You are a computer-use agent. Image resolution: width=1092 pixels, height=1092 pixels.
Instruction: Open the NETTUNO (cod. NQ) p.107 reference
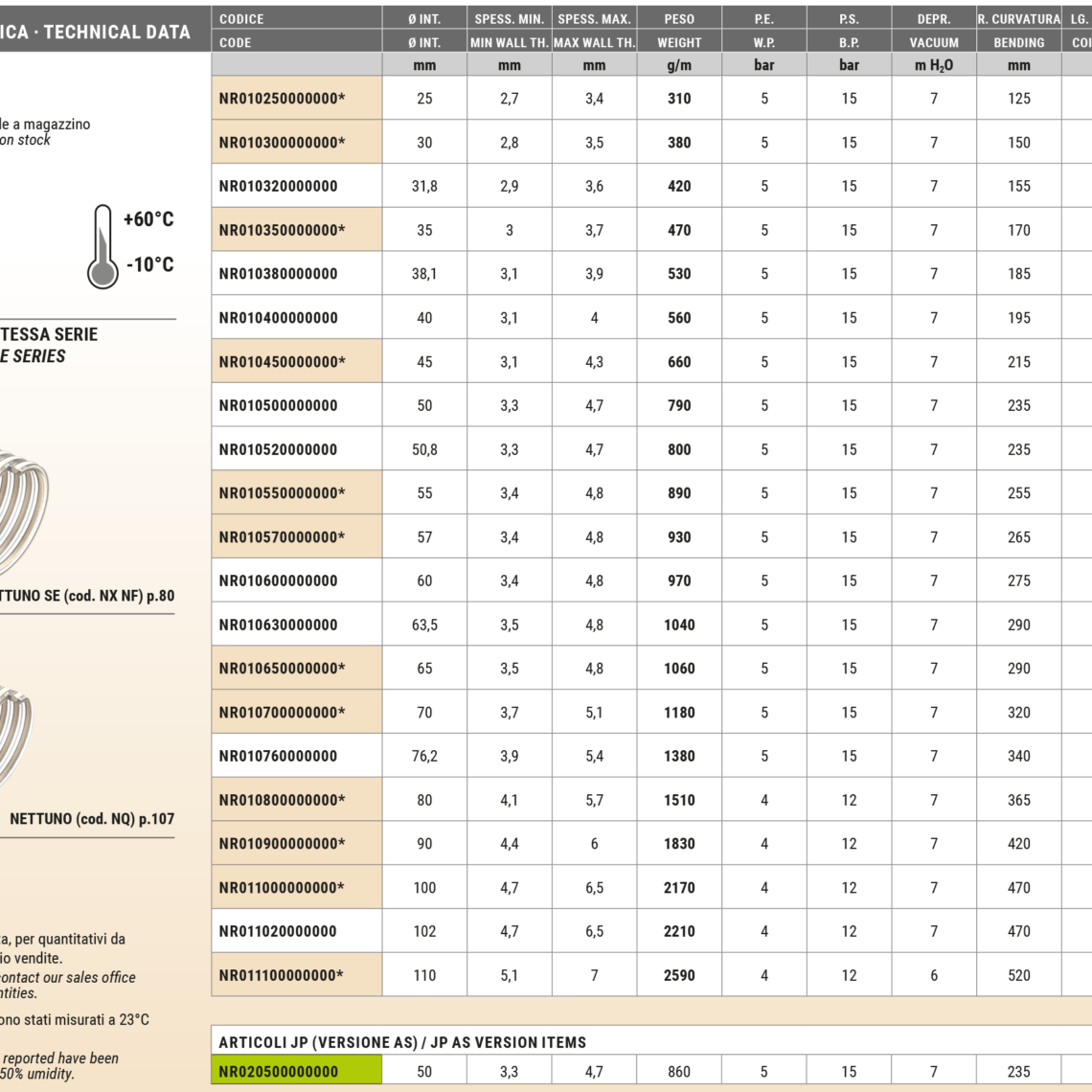(x=92, y=819)
